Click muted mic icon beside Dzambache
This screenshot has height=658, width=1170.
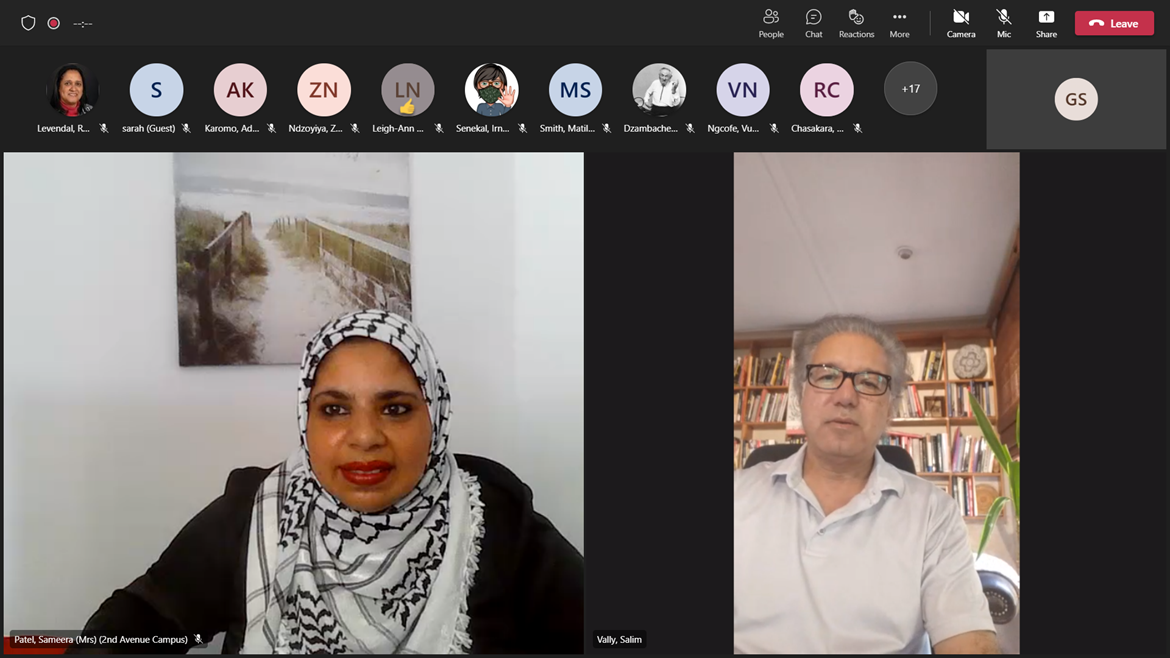coord(690,128)
